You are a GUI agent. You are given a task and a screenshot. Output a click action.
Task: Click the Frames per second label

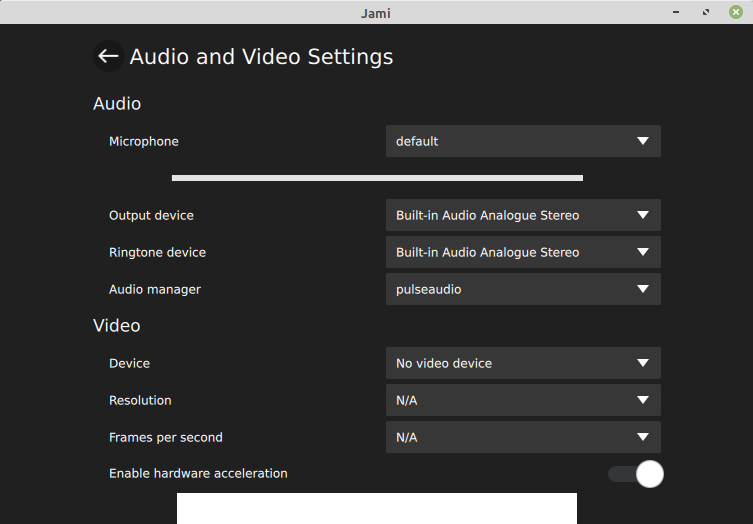pyautogui.click(x=166, y=438)
